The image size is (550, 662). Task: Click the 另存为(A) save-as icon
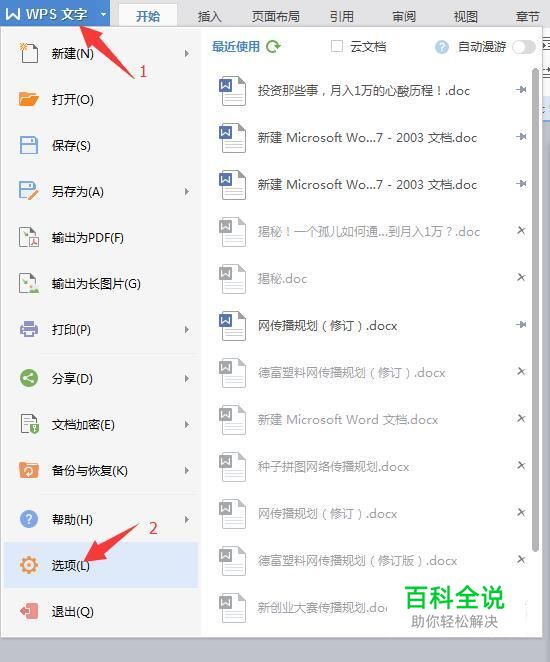[29, 191]
